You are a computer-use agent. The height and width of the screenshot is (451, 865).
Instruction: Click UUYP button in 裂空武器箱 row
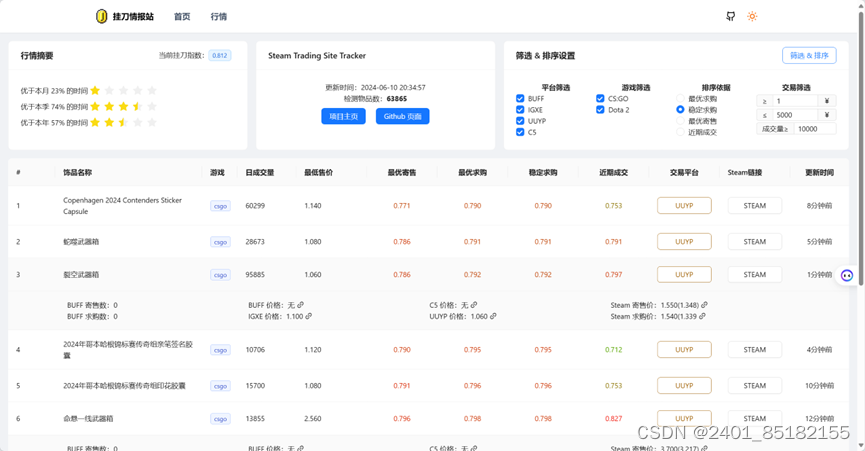pos(684,275)
